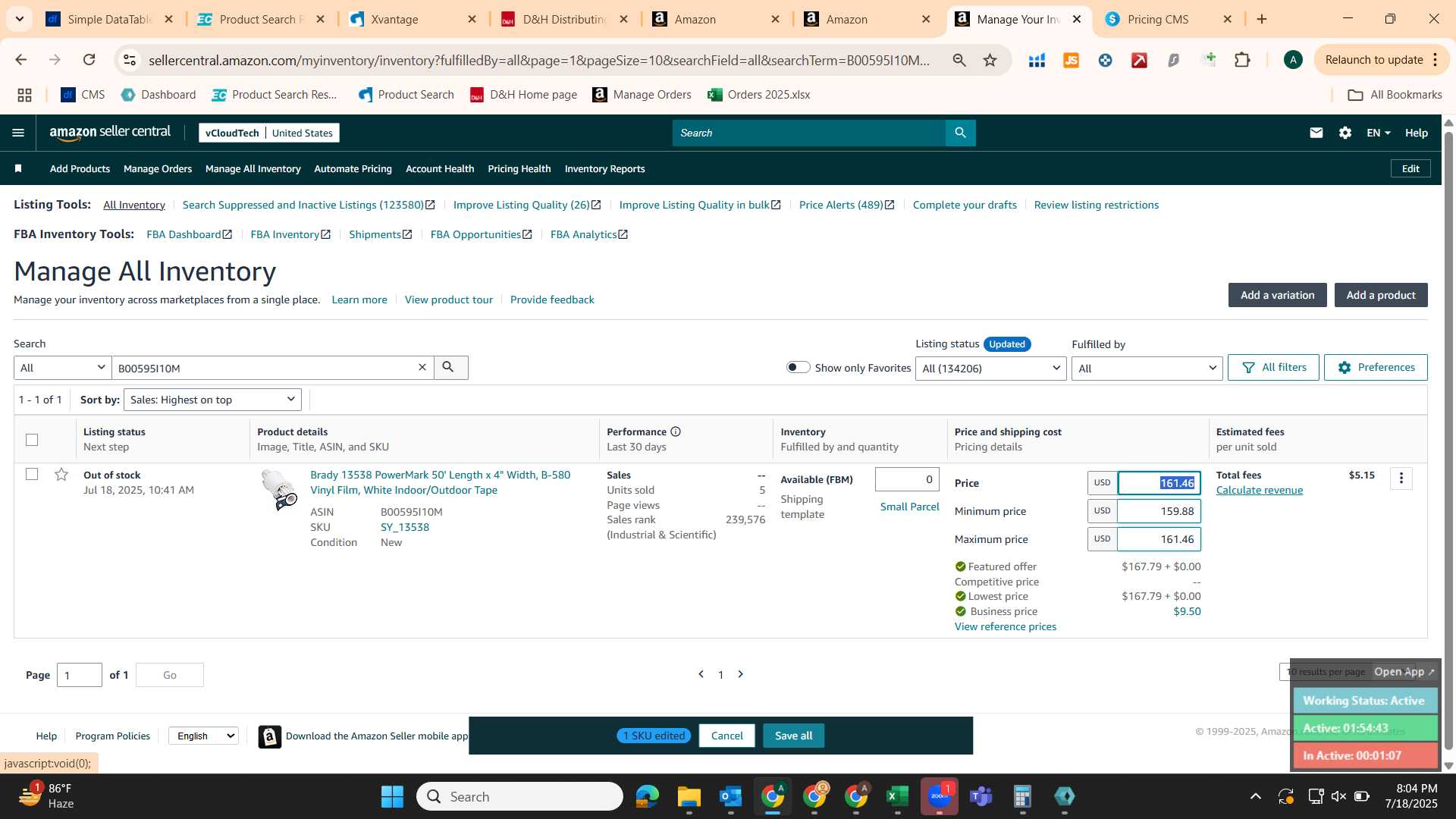Click the Edit navigation button

click(x=1410, y=168)
